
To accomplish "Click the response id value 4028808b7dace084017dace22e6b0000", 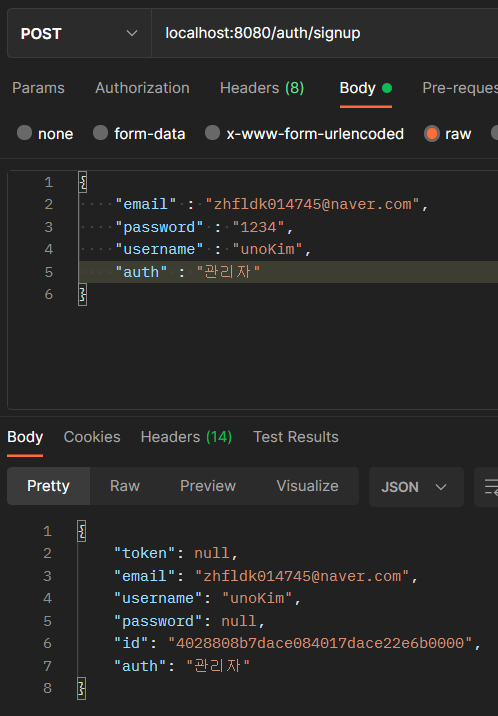I will (320, 643).
